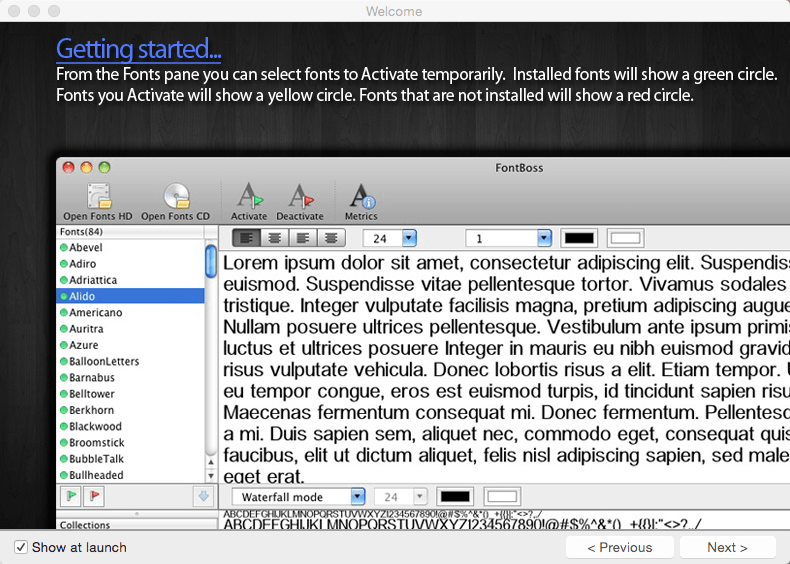Select the BalloonLetters font in the list

[x=130, y=361]
